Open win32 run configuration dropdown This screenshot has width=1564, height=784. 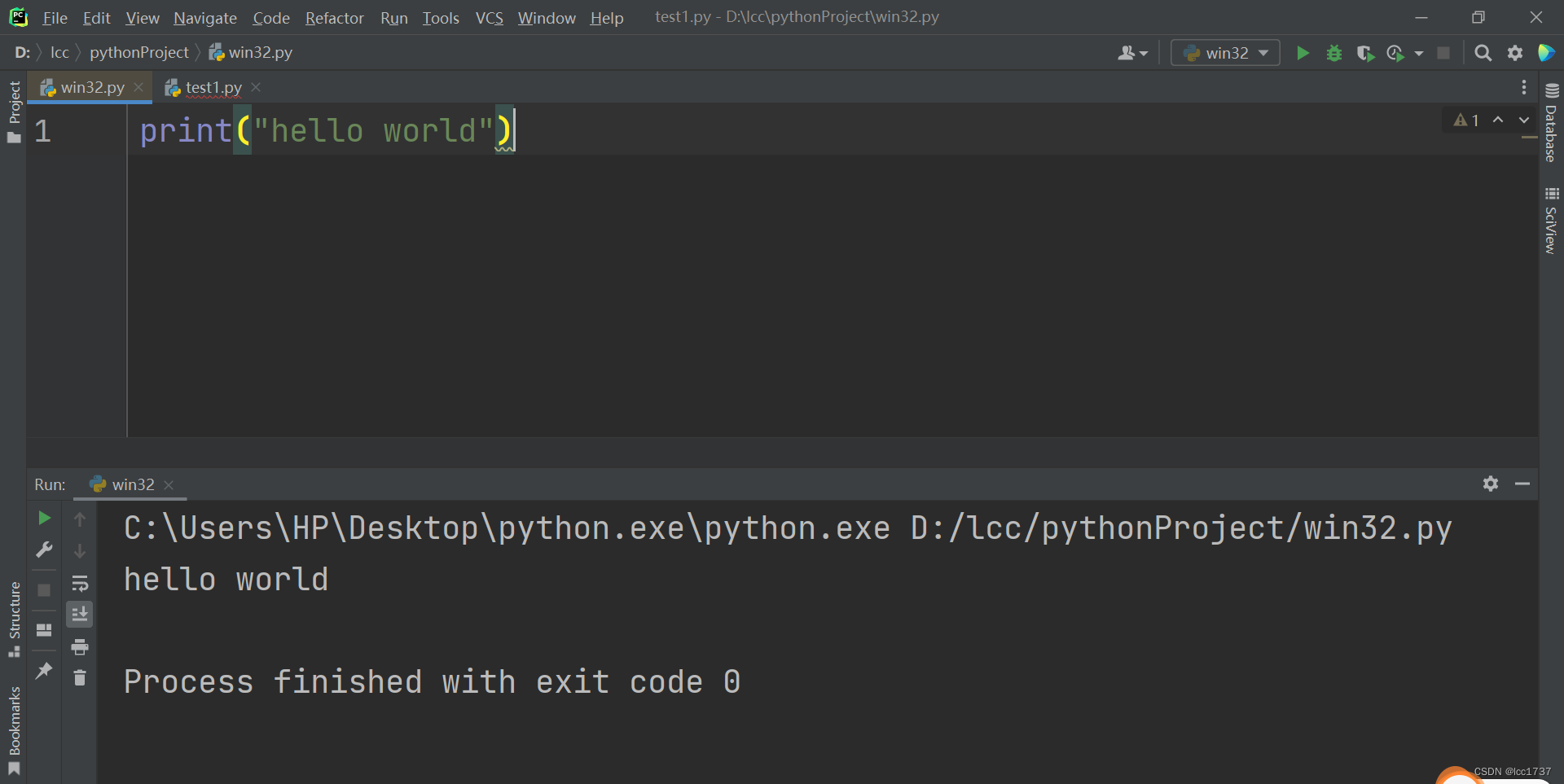click(1225, 53)
